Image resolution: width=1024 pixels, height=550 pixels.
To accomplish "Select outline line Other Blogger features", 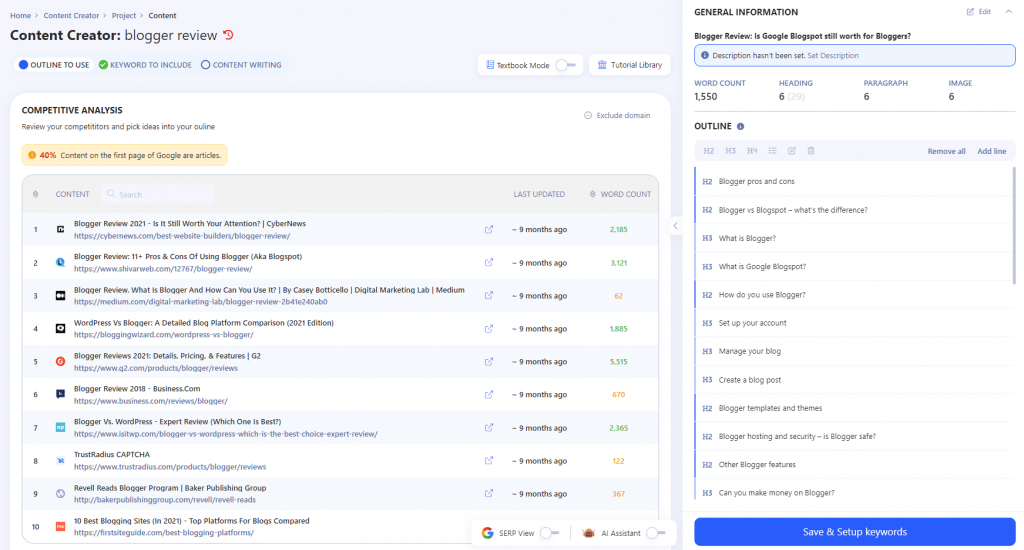I will tap(854, 464).
